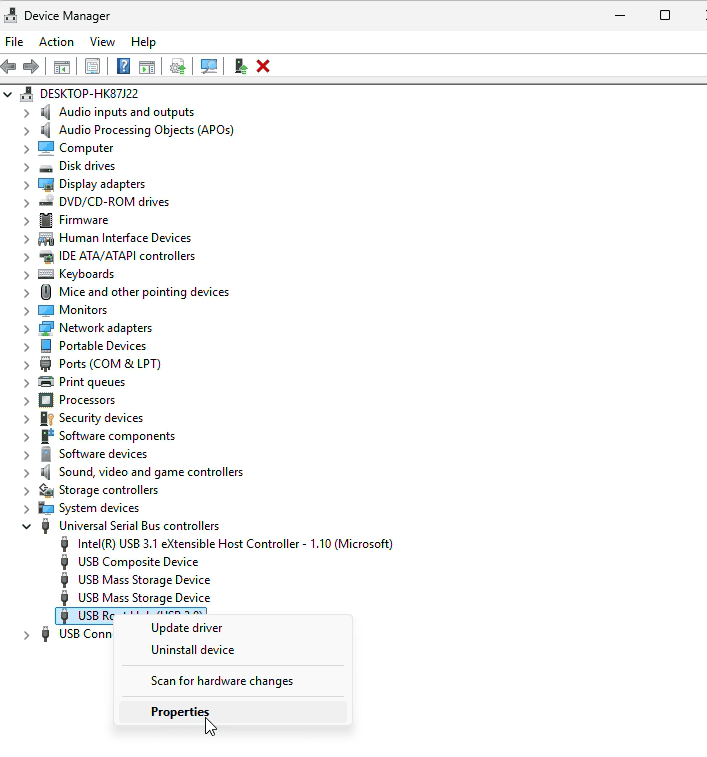
Task: Select the highlighted USB Root Hub entry
Action: [x=94, y=616]
